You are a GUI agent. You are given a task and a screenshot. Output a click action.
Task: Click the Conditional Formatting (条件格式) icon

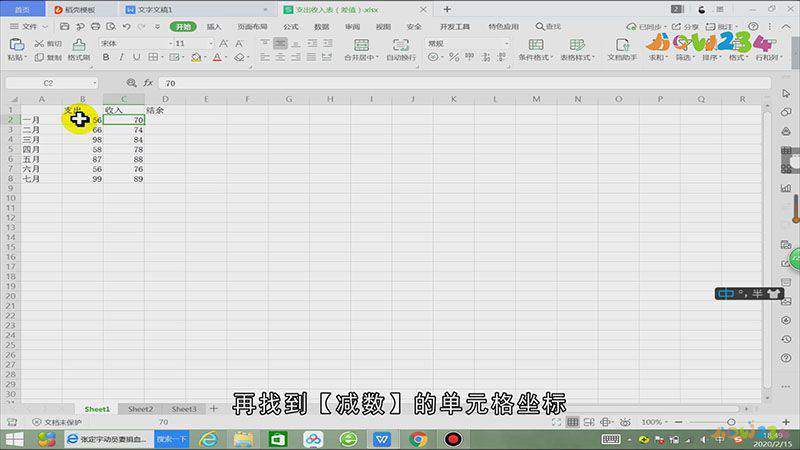tap(536, 44)
